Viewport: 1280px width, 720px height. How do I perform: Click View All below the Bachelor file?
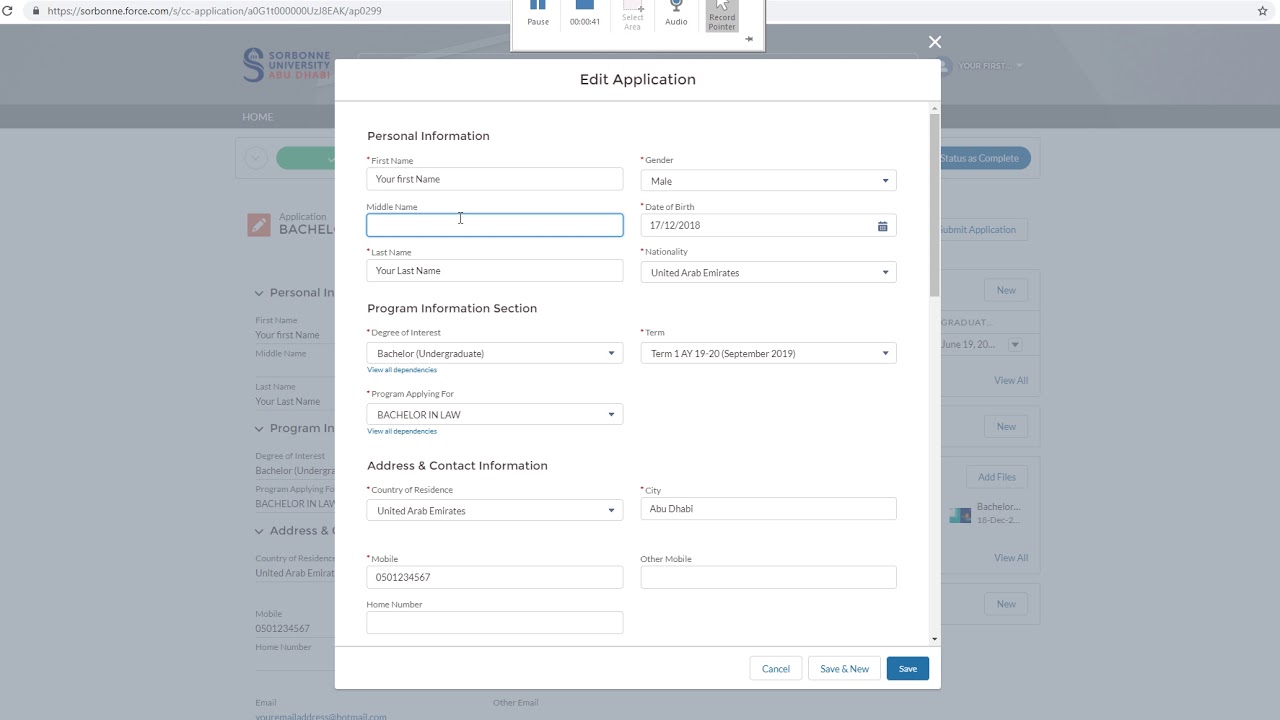pyautogui.click(x=1011, y=558)
